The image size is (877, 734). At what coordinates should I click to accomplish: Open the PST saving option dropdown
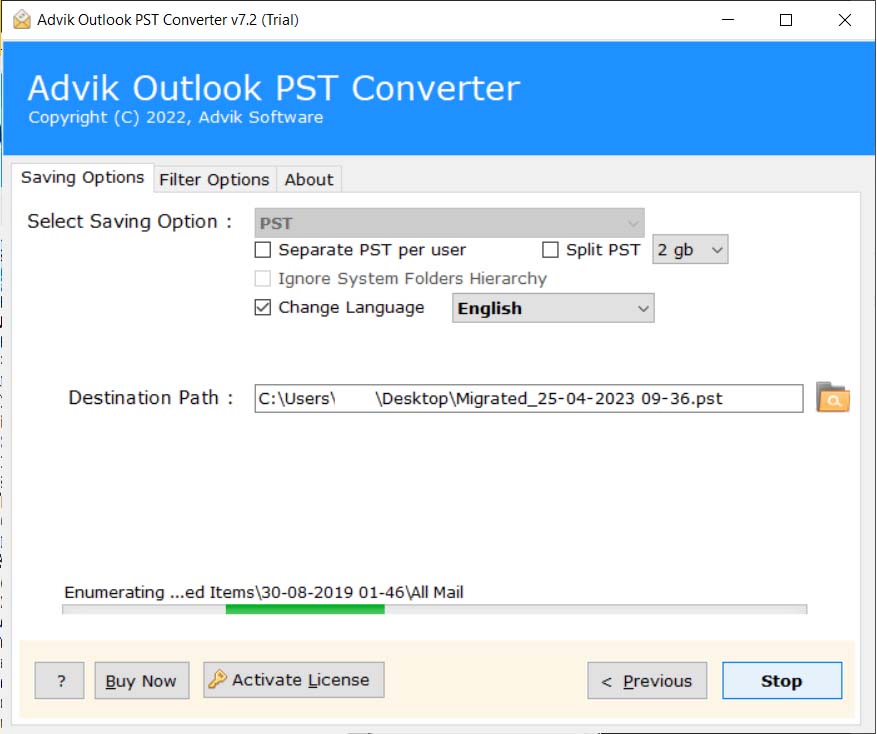(x=449, y=223)
